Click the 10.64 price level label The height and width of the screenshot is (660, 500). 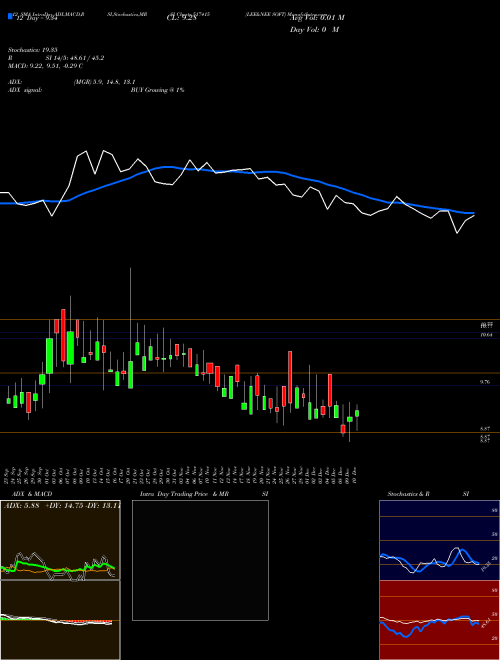point(486,335)
